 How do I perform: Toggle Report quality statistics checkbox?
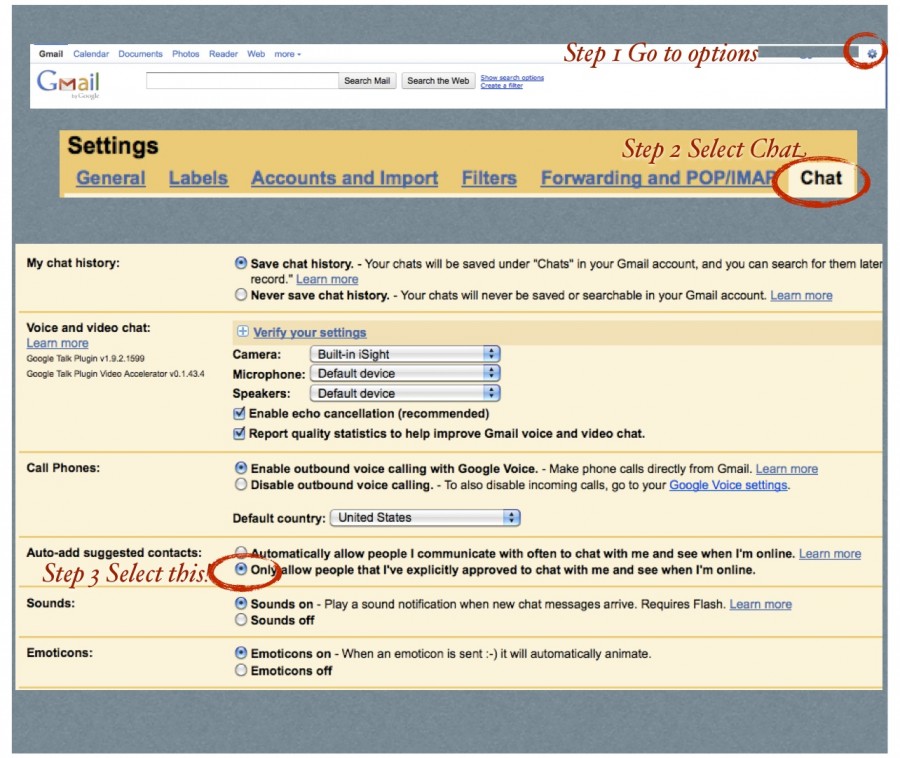click(x=240, y=434)
